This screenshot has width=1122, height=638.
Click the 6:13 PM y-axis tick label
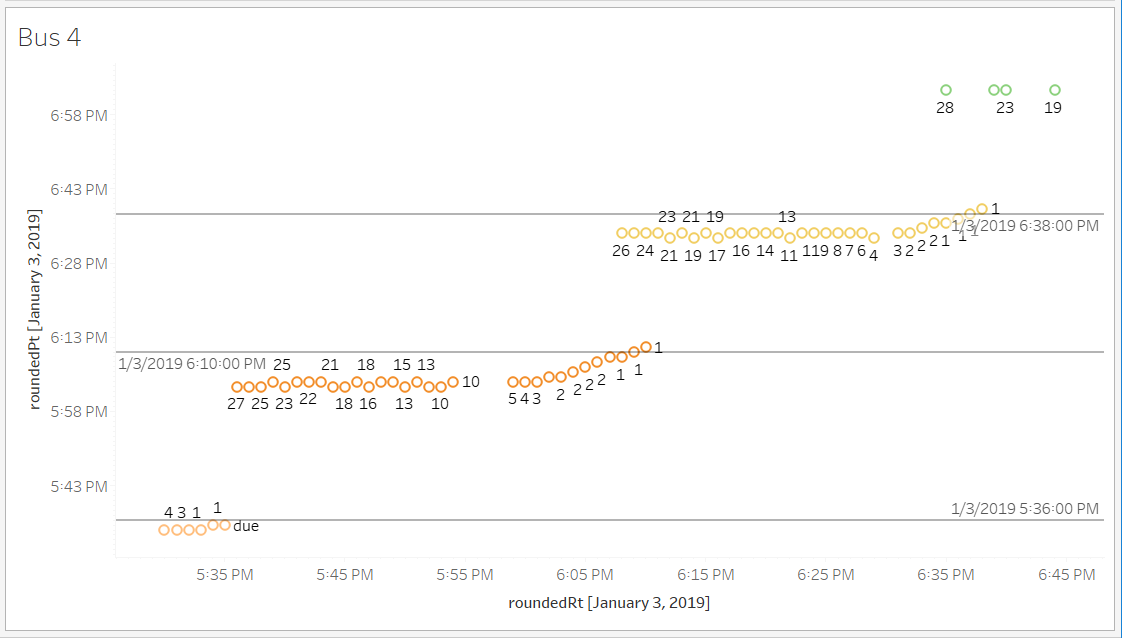79,338
